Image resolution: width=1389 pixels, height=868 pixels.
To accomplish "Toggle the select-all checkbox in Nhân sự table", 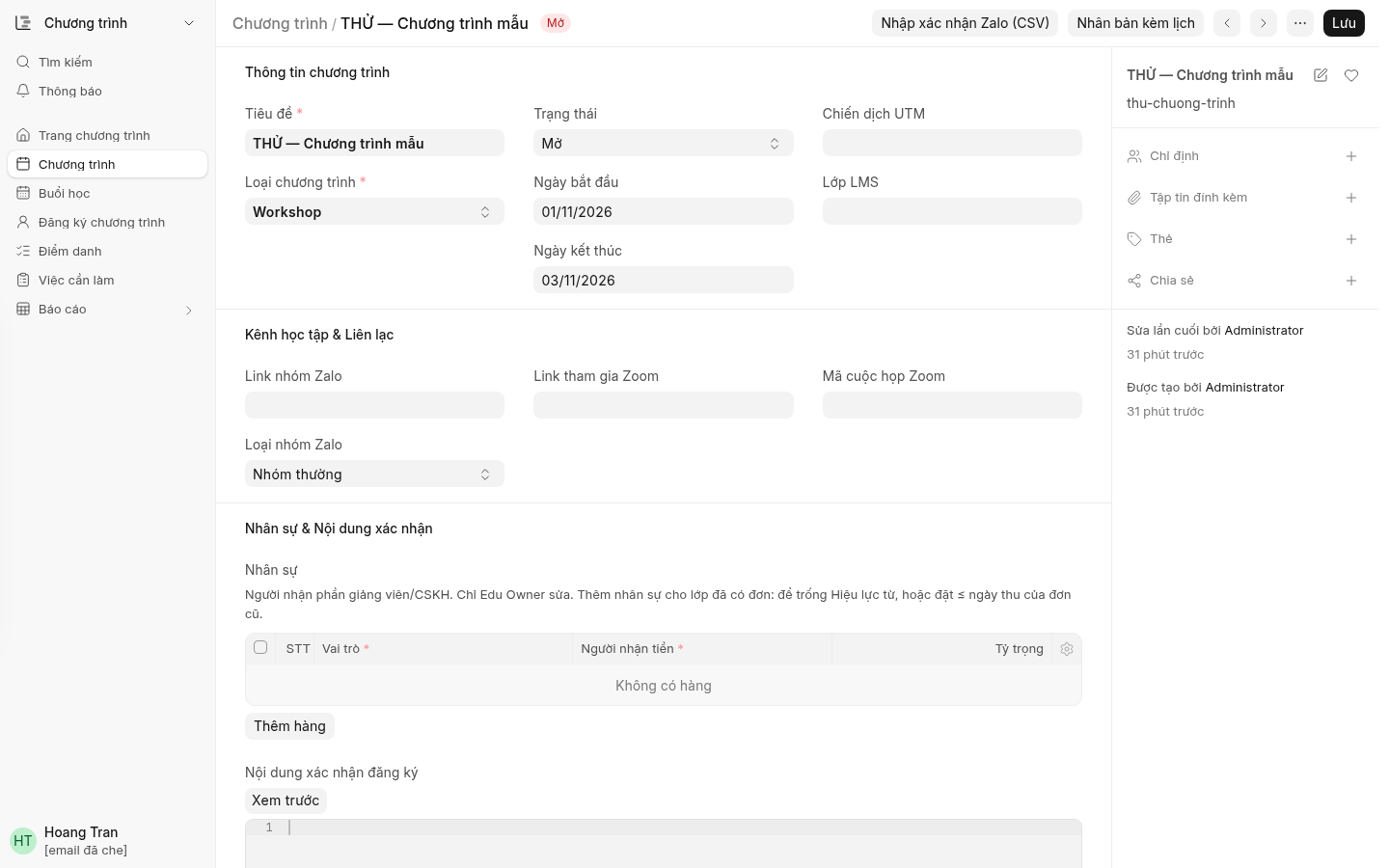I will [x=260, y=647].
